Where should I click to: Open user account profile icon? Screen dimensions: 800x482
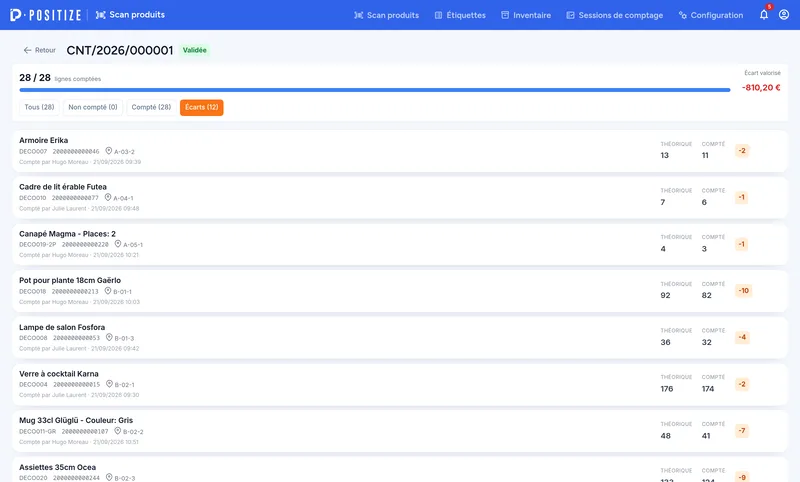[784, 14]
